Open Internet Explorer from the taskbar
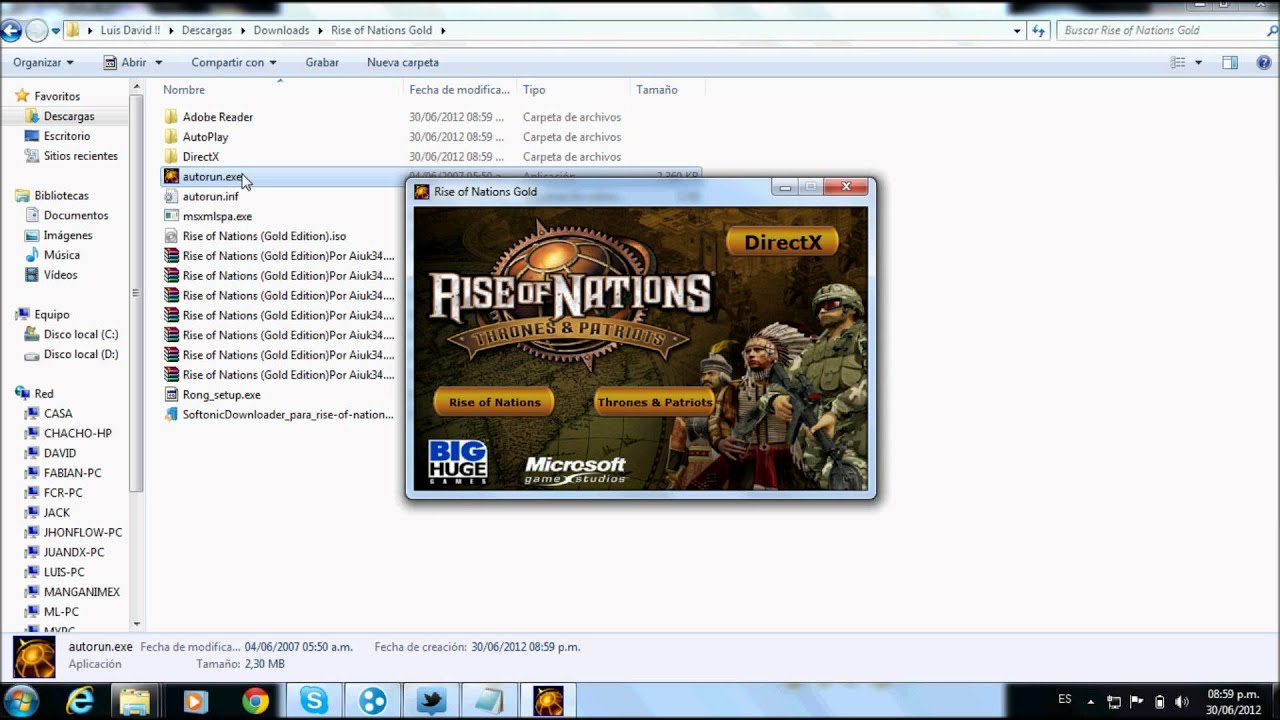This screenshot has height=720, width=1280. 78,701
